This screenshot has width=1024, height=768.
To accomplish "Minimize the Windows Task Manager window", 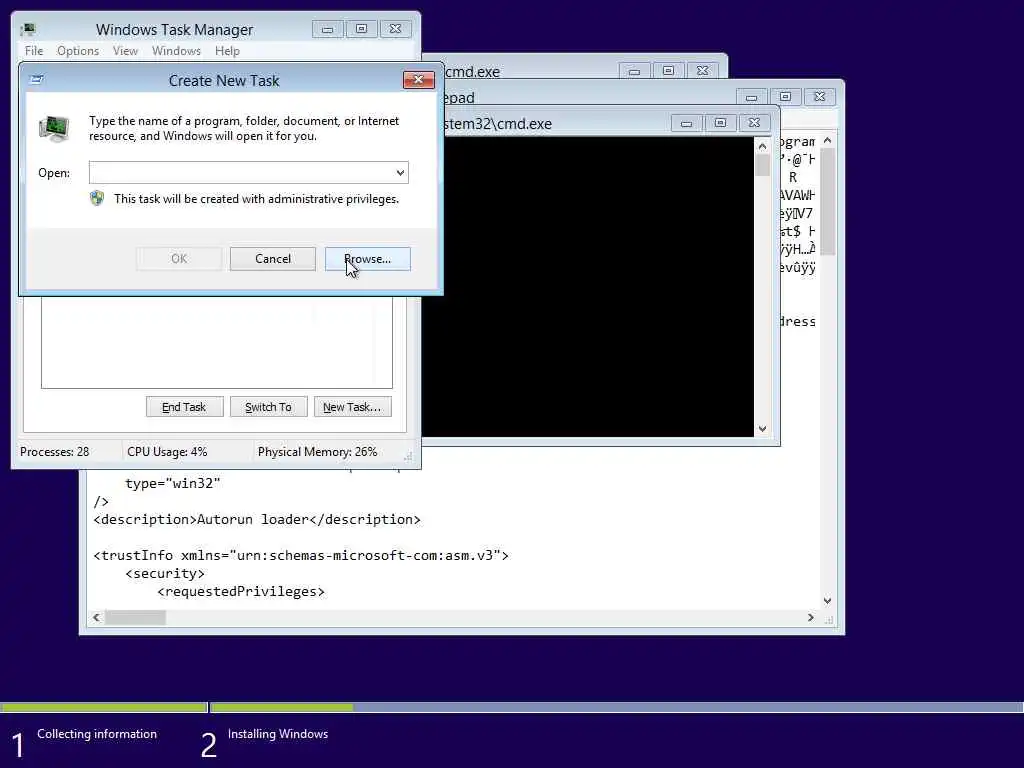I will click(x=327, y=29).
